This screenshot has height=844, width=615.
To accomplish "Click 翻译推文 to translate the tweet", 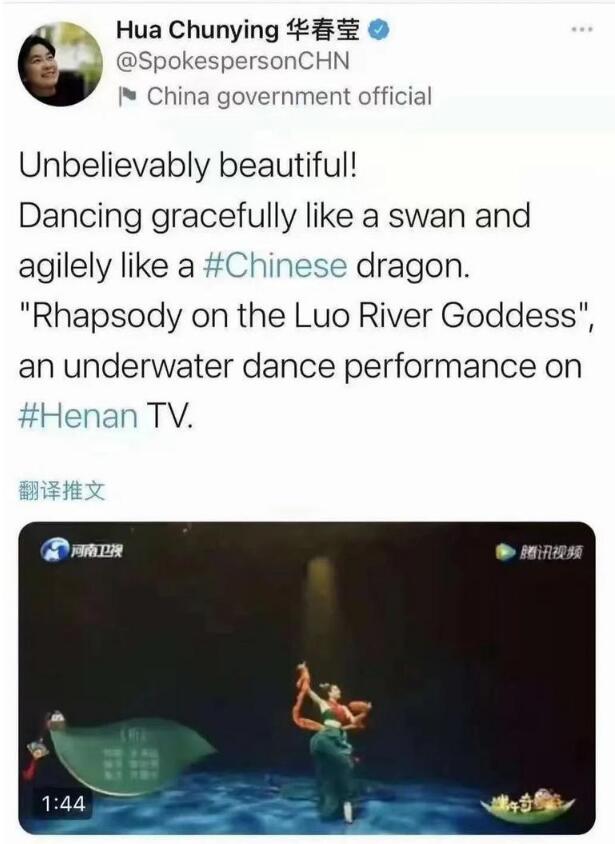I will click(61, 490).
